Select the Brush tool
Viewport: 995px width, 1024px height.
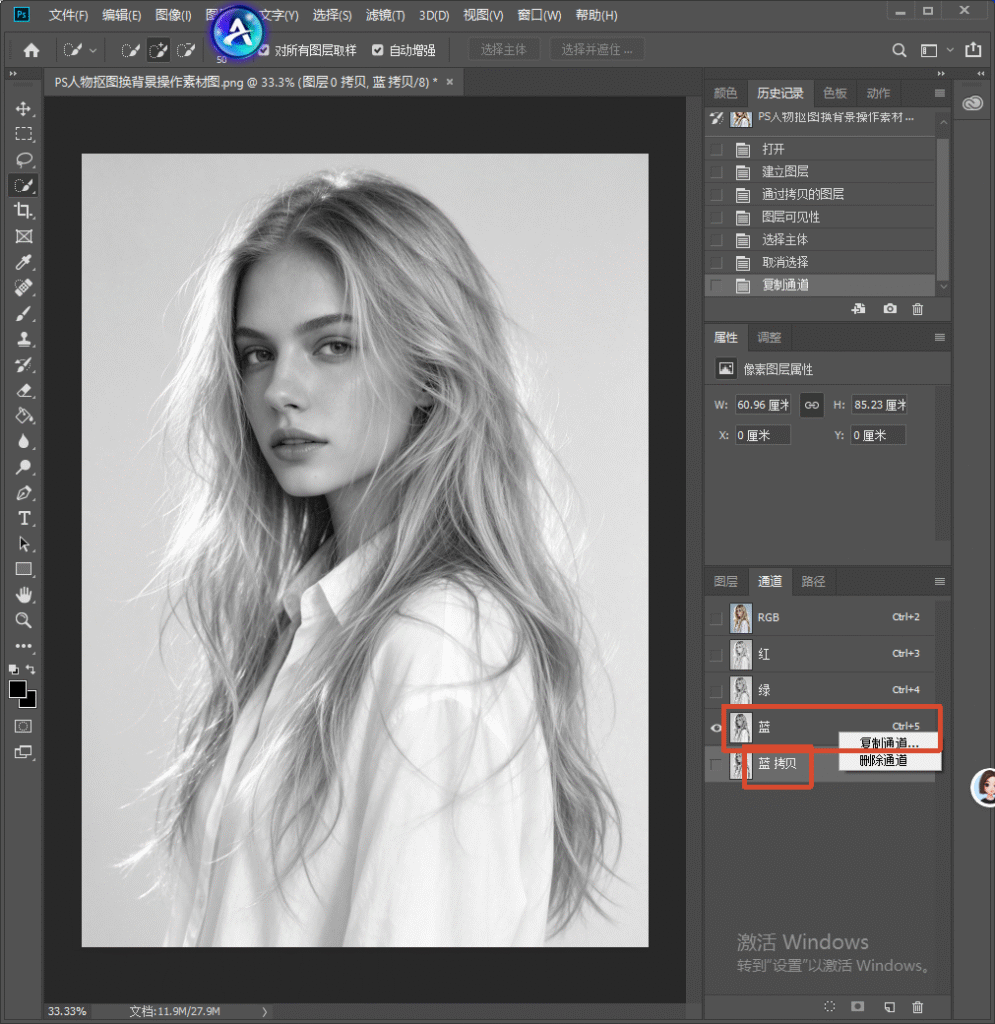pos(24,313)
